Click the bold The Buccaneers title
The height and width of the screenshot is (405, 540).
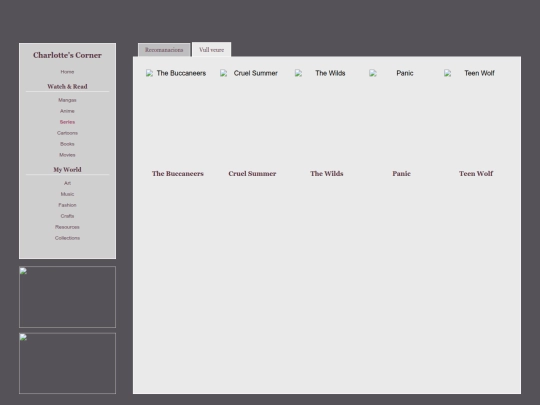coord(178,174)
